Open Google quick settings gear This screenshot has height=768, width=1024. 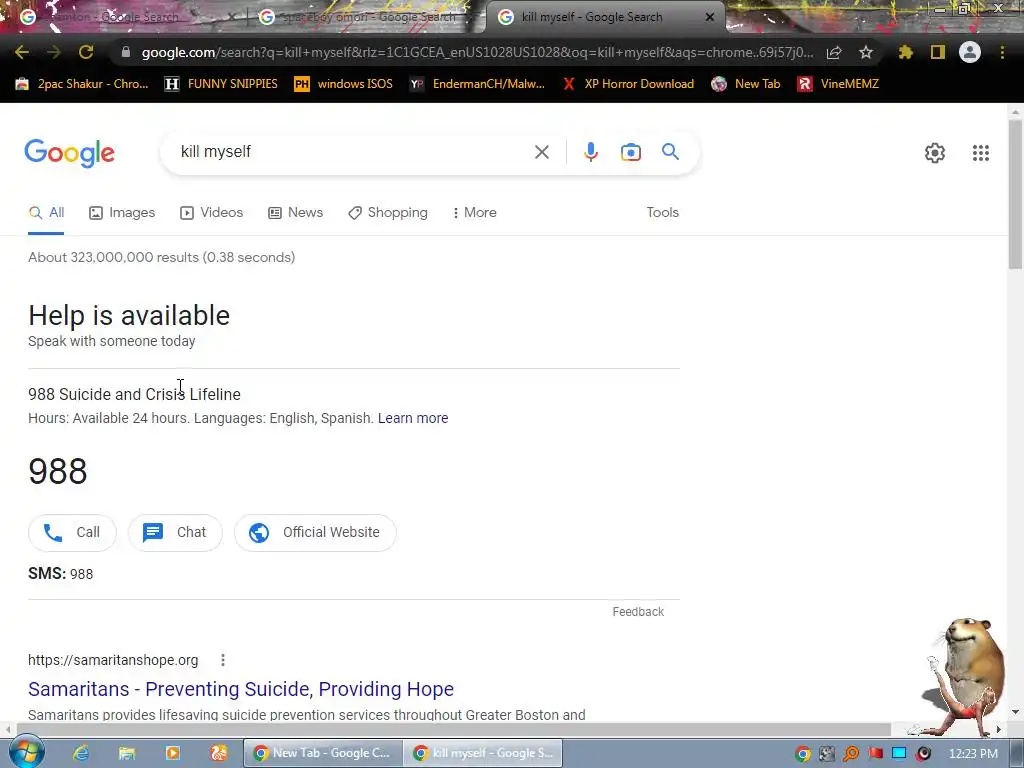pyautogui.click(x=935, y=153)
